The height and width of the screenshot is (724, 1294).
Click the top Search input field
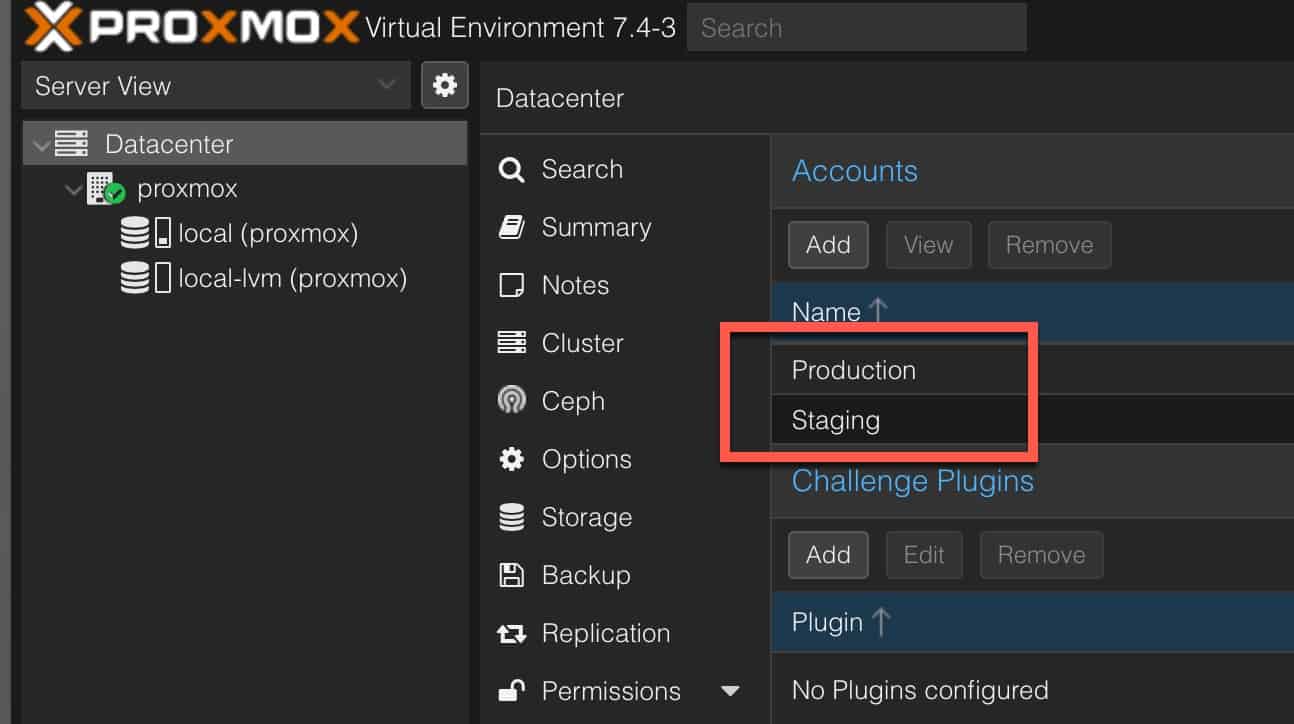[856, 27]
